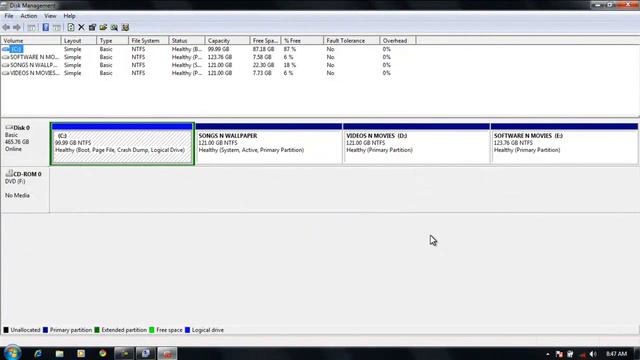Sort by the Free Space column header

[x=265, y=41]
